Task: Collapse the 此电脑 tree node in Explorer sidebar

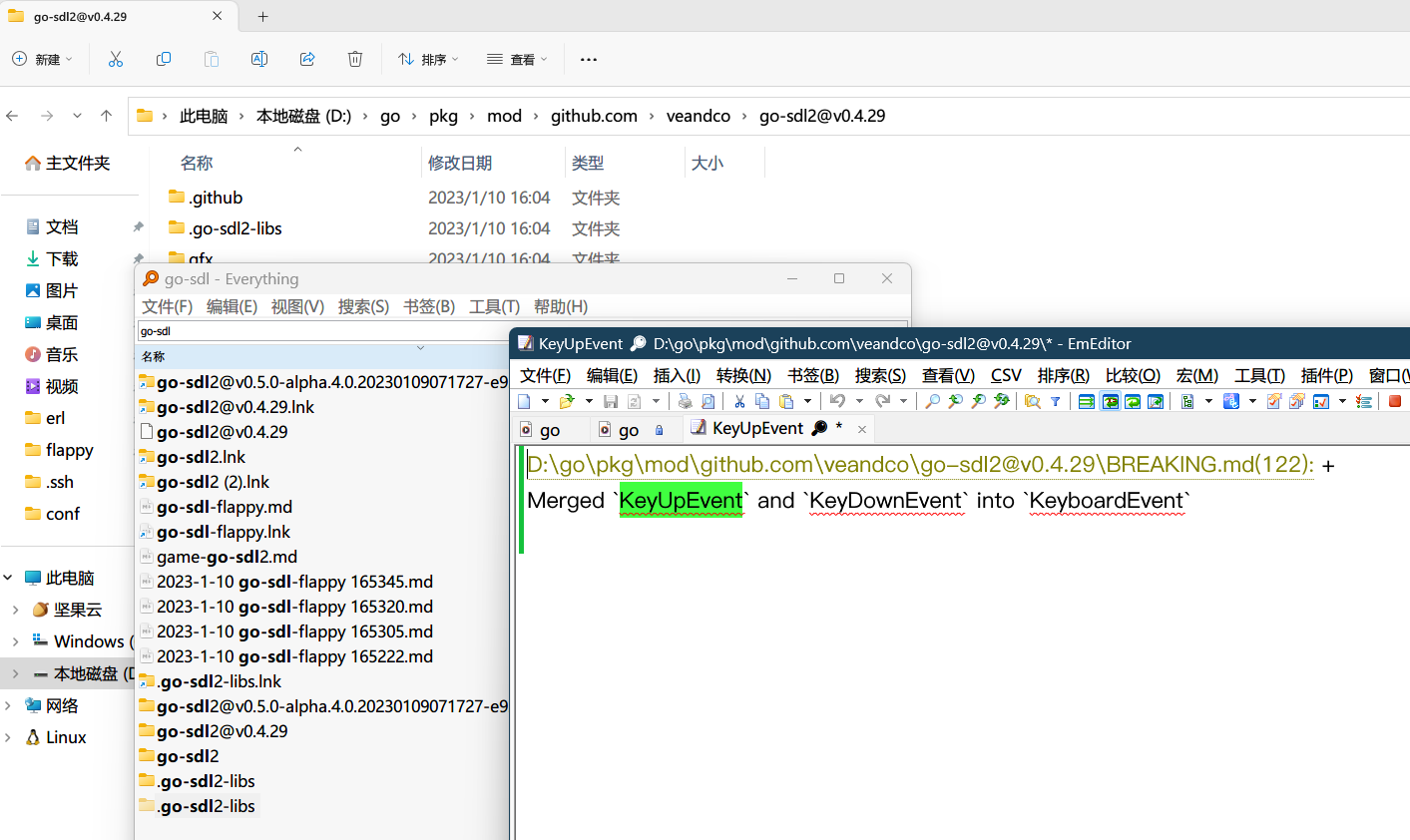Action: [x=8, y=578]
